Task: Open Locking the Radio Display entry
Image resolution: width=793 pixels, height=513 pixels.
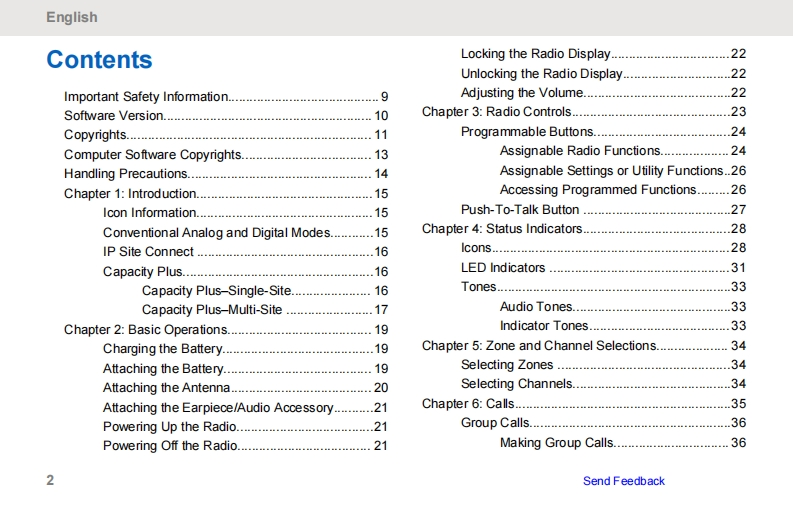Action: point(535,54)
